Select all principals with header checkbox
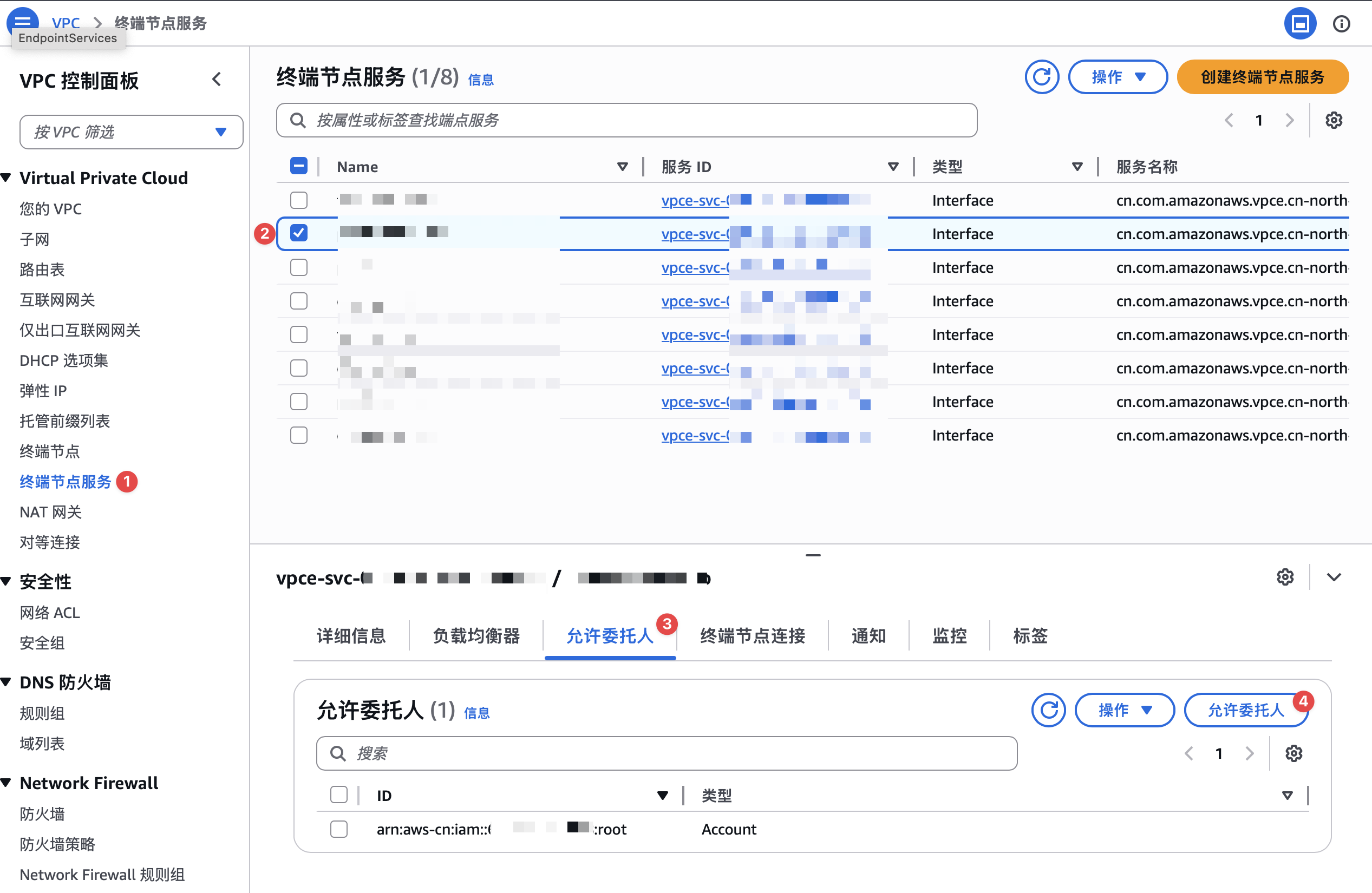 coord(339,795)
